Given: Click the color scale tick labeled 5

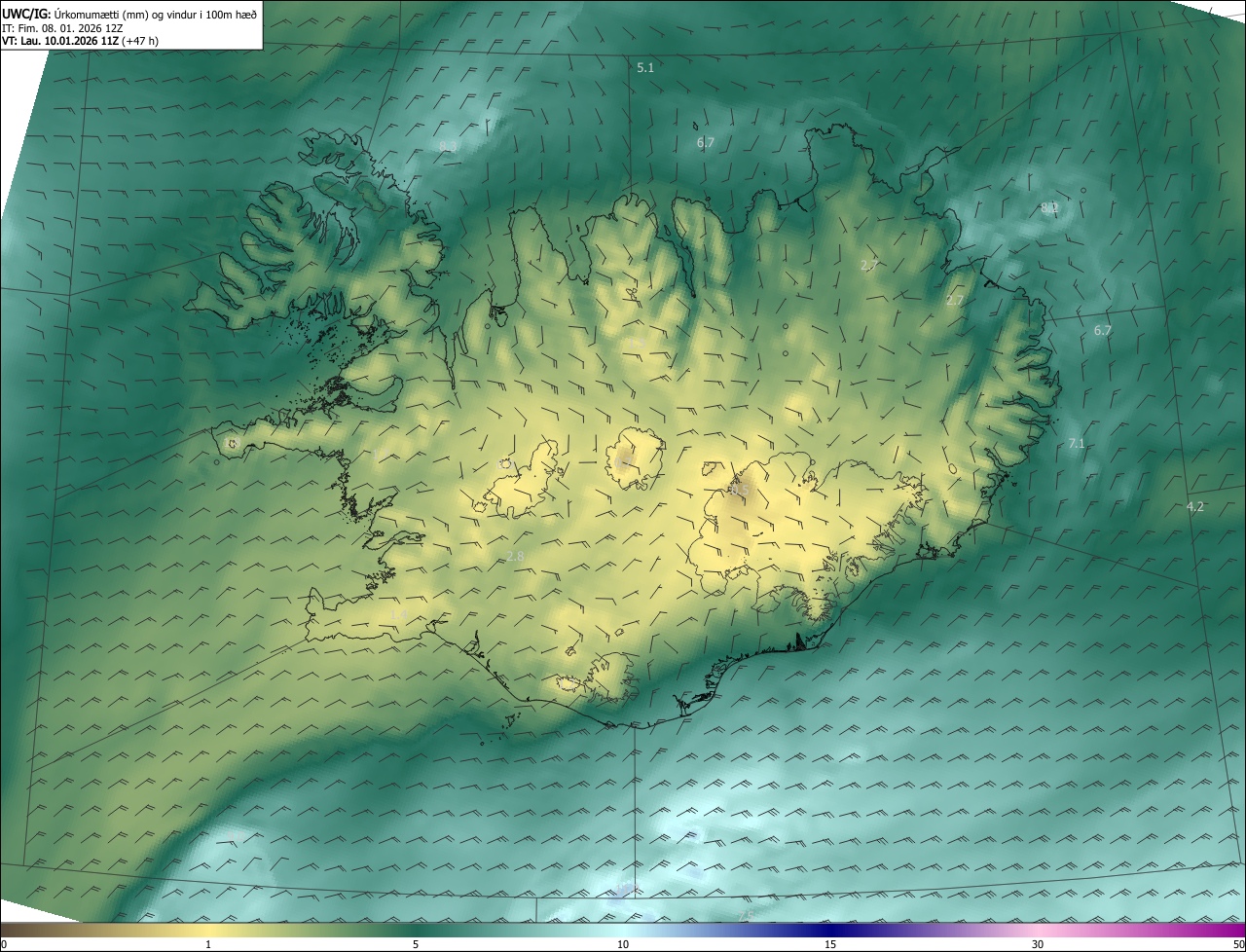Looking at the screenshot, I should (416, 944).
